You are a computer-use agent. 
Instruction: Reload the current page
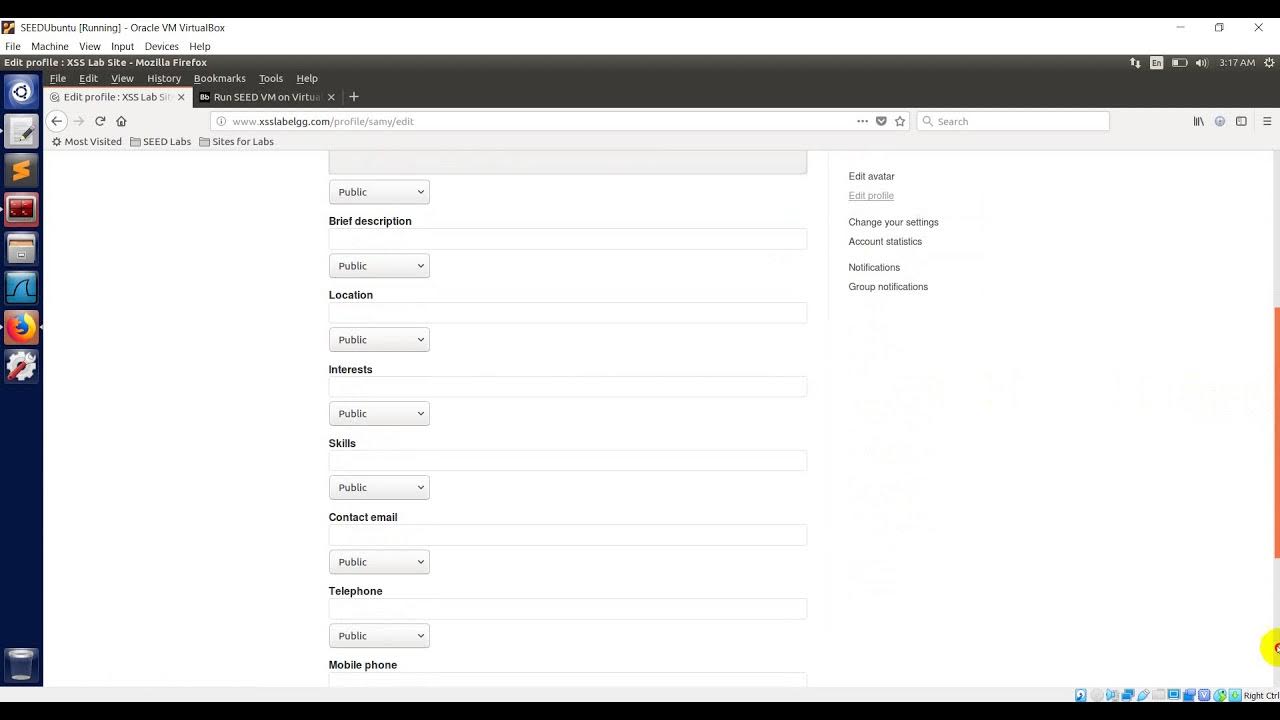pyautogui.click(x=100, y=121)
